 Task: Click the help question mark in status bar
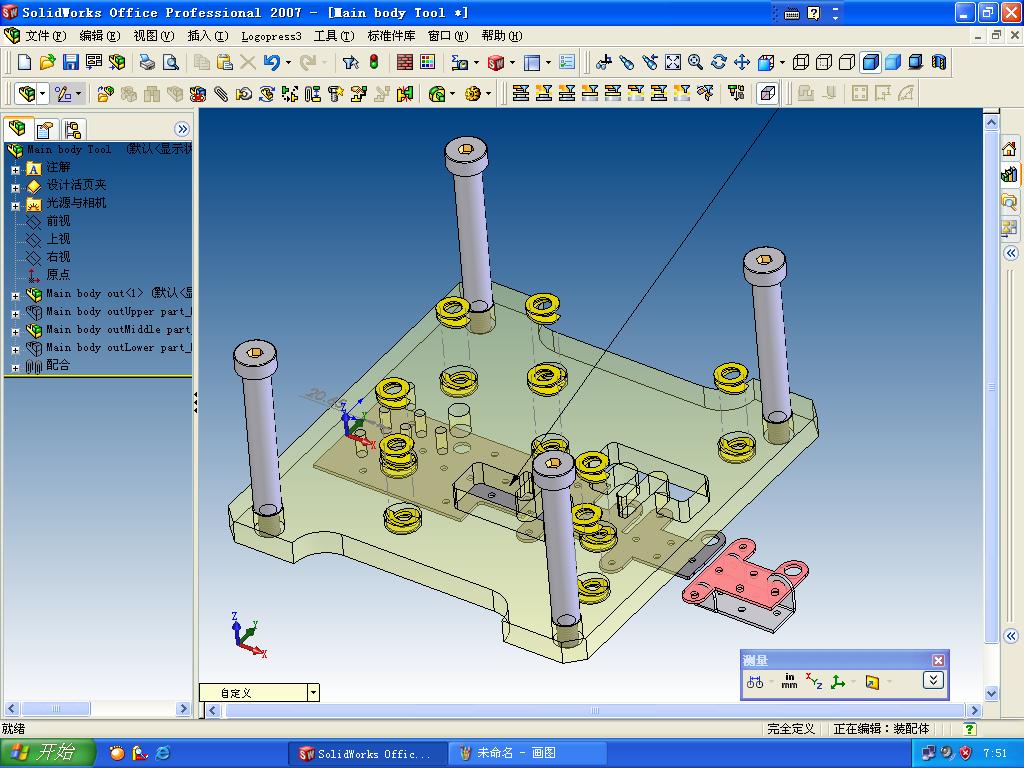tap(970, 729)
